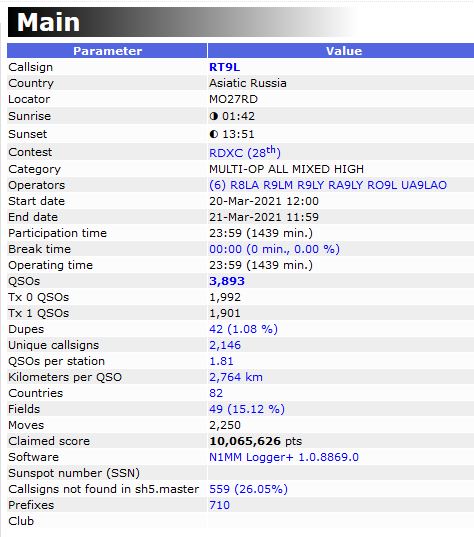This screenshot has height=537, width=474.
Task: Click the Kilometers per QSO label
Action: pos(65,377)
